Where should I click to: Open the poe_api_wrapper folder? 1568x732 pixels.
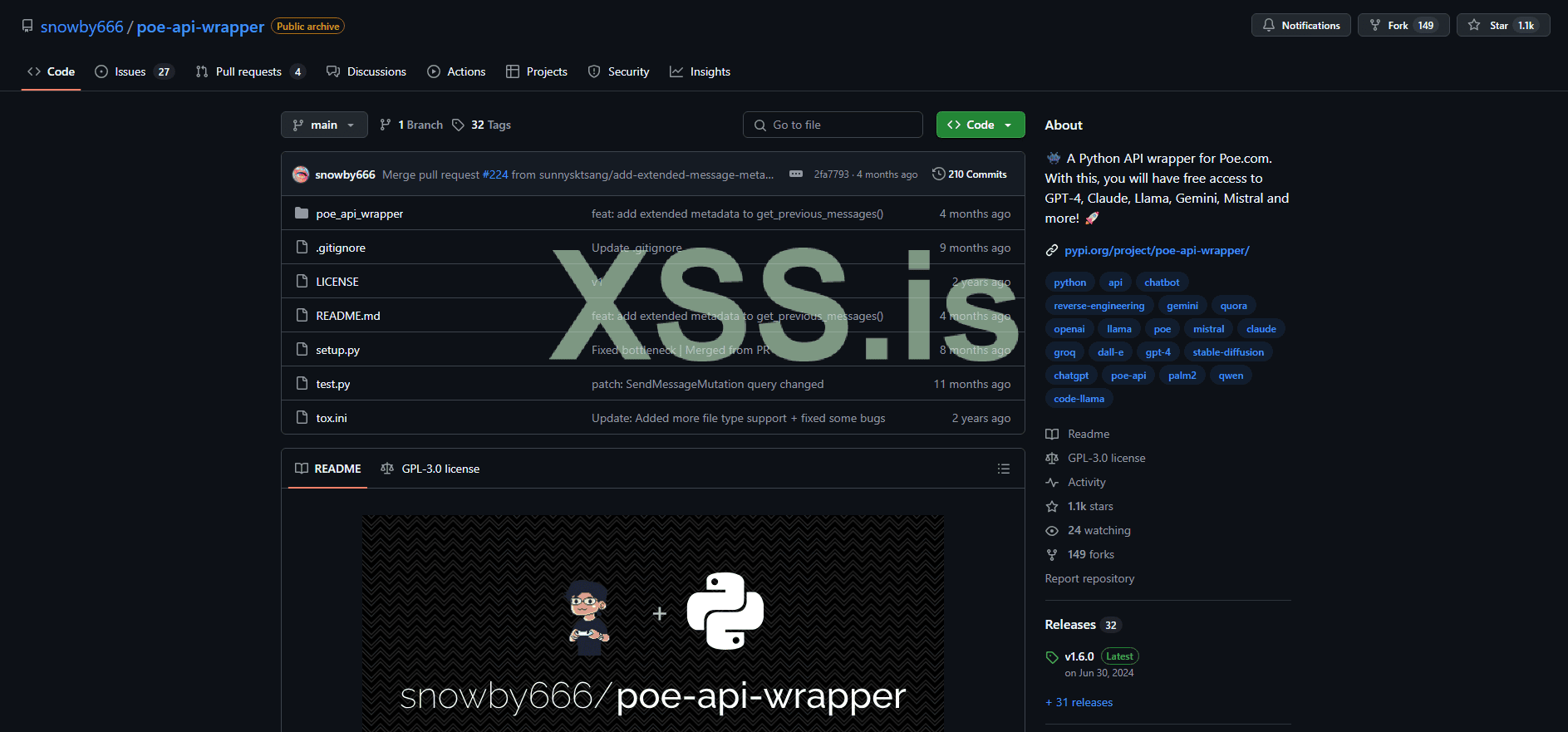(359, 214)
